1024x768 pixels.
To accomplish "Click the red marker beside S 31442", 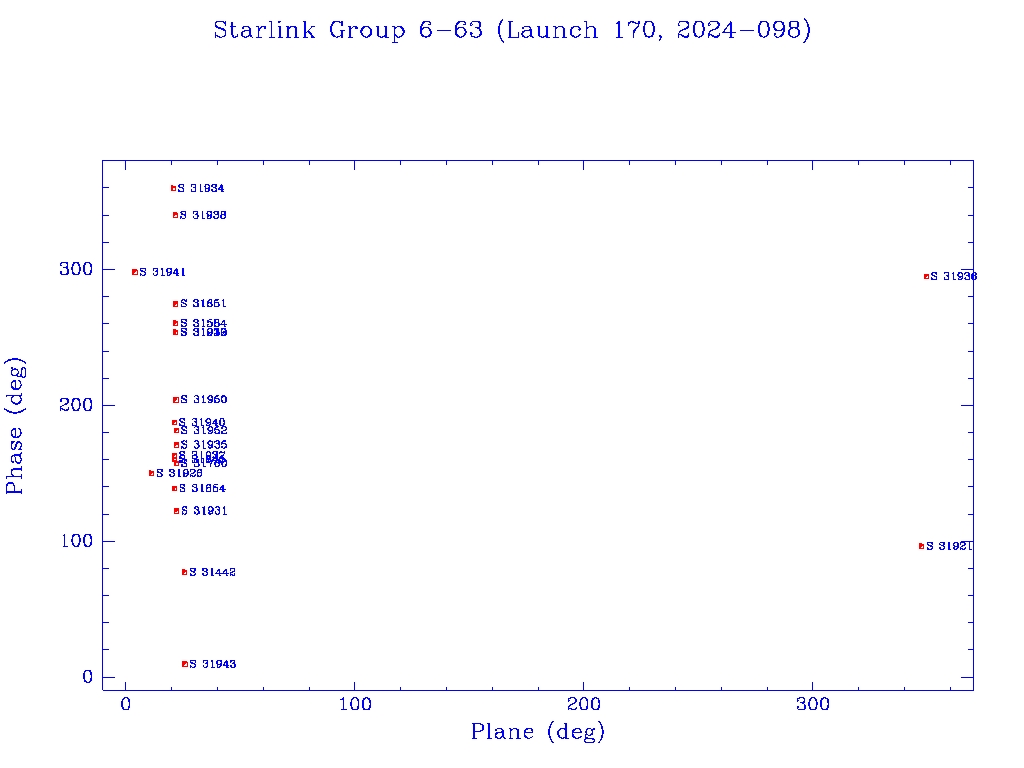I will 185,572.
